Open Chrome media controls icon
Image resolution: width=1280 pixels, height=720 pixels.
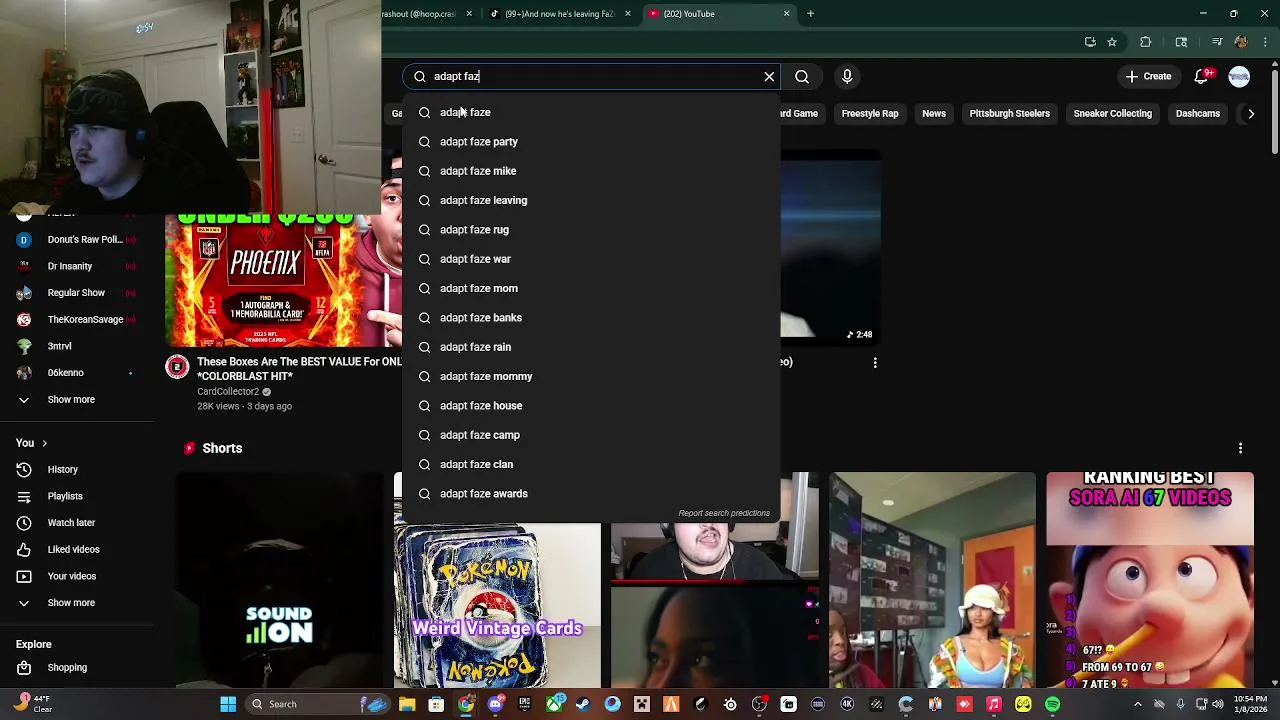(1217, 42)
